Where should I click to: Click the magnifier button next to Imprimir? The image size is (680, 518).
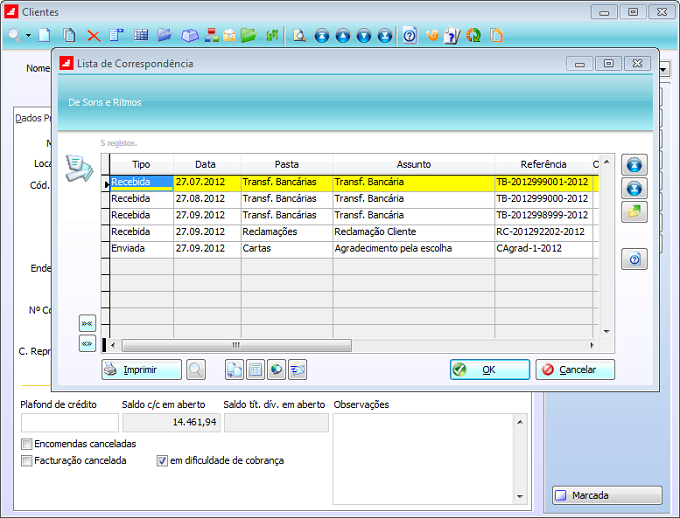[196, 370]
